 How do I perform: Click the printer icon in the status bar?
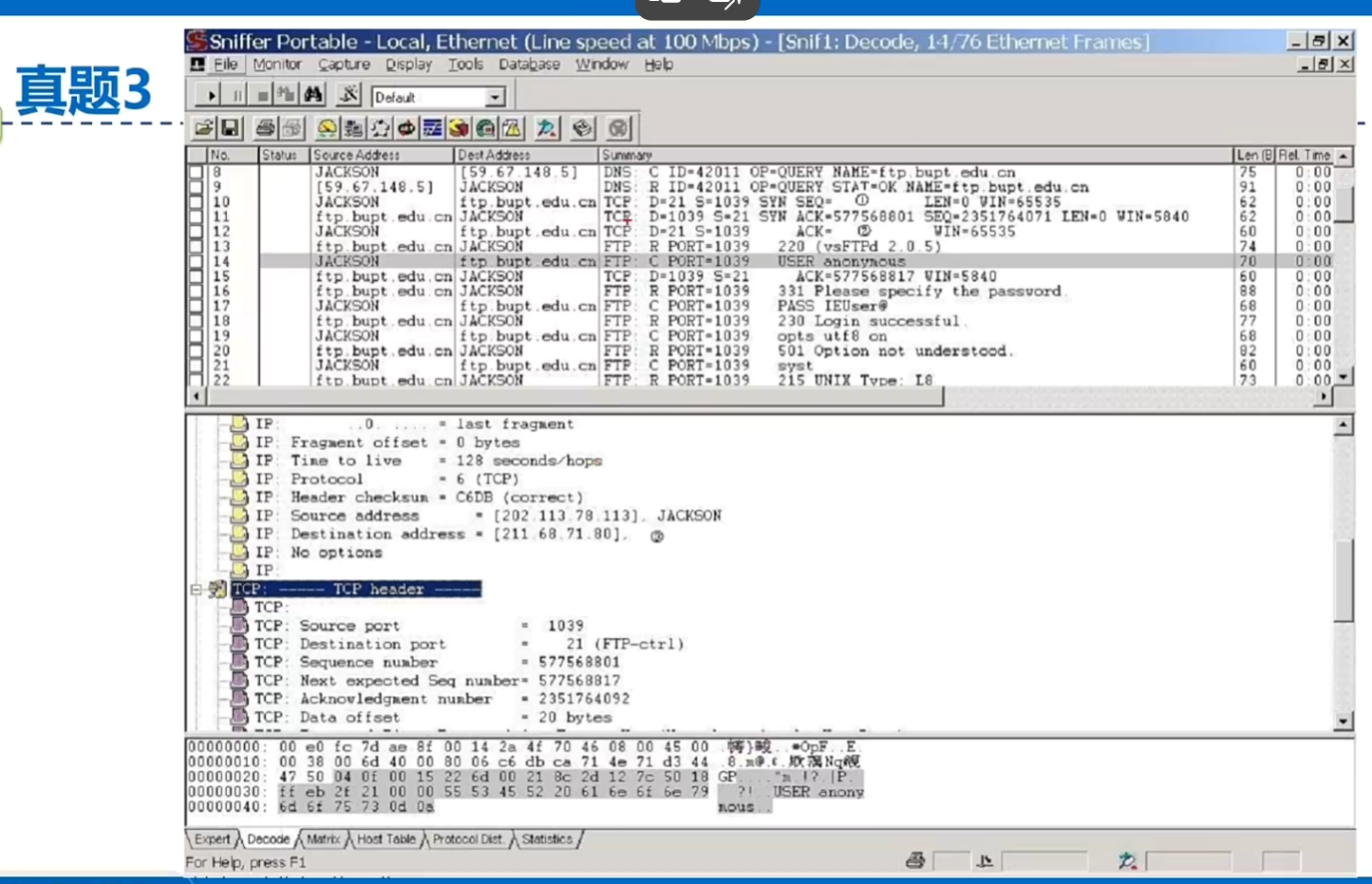pyautogui.click(x=915, y=860)
